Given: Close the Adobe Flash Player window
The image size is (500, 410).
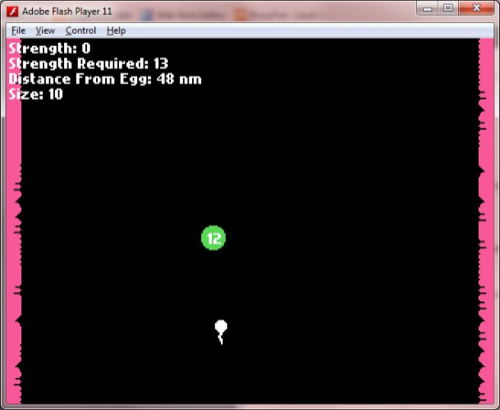Looking at the screenshot, I should (477, 8).
